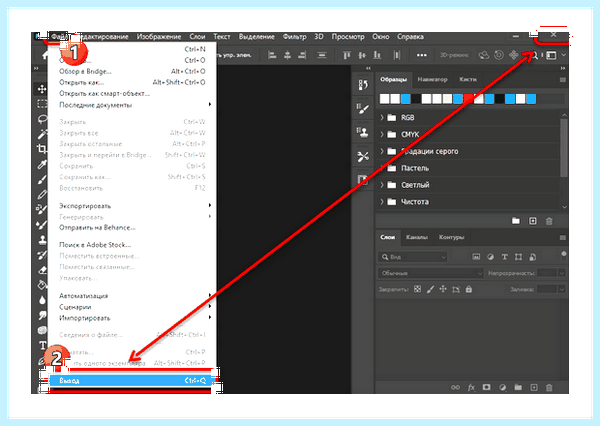Open the Brush Settings collapsed panel icon

(x=363, y=109)
